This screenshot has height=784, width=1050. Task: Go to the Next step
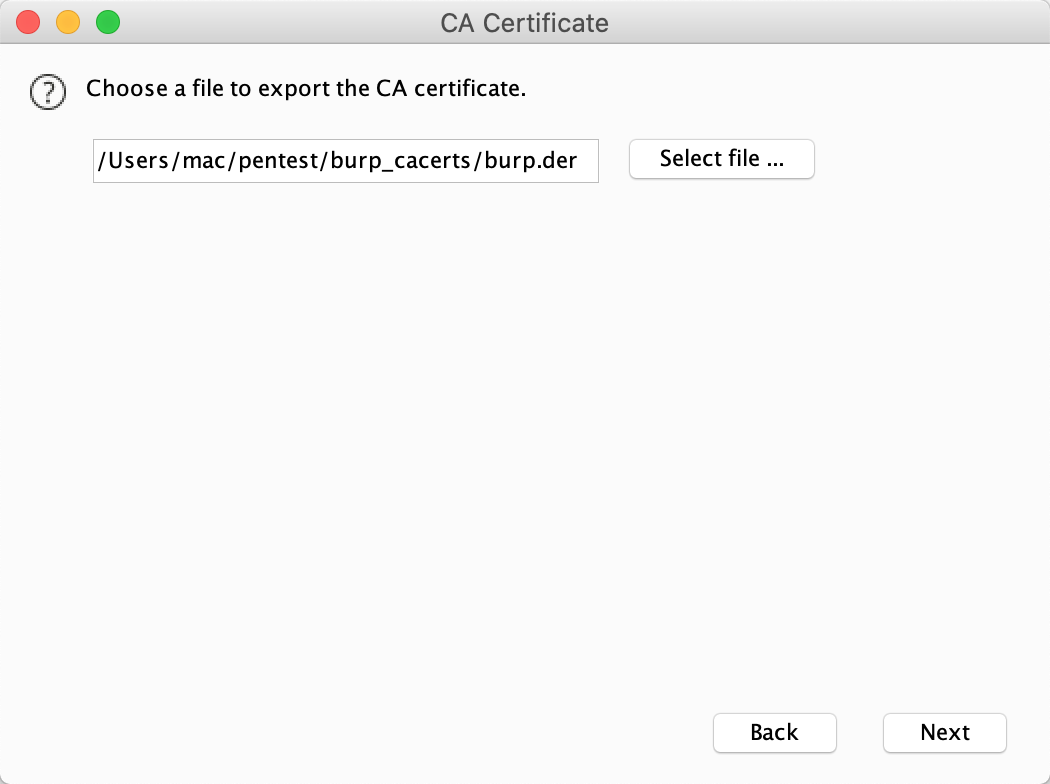(944, 733)
